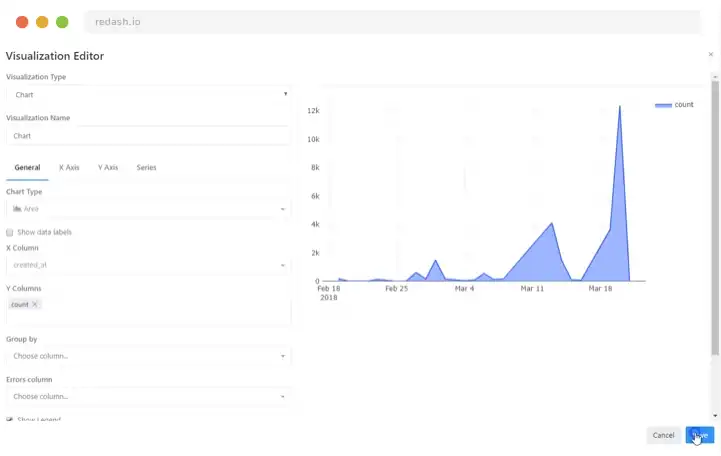The height and width of the screenshot is (456, 721).
Task: Click the area chart icon in Chart Type
Action: pos(17,209)
